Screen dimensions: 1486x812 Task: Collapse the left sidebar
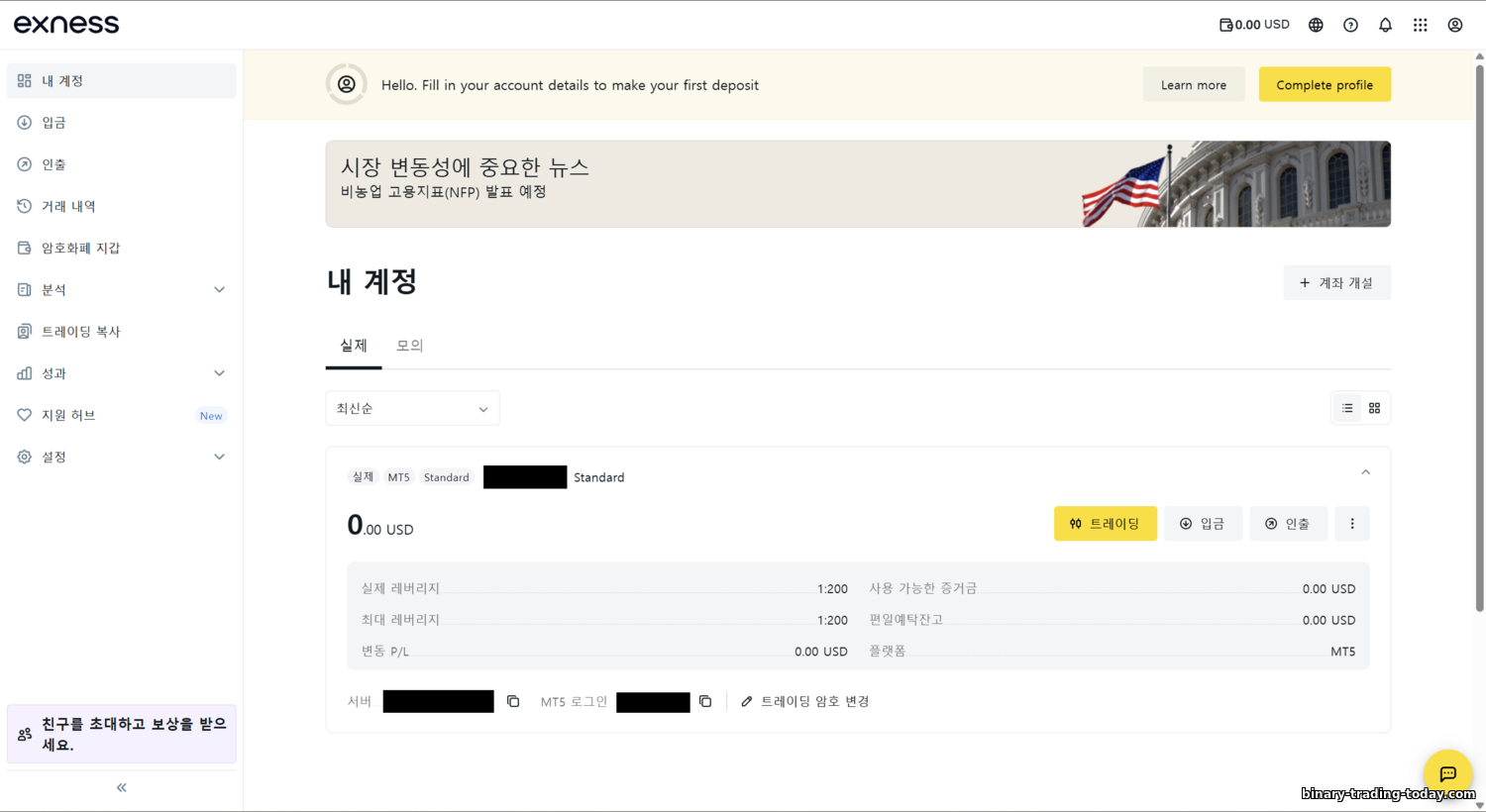tap(122, 787)
